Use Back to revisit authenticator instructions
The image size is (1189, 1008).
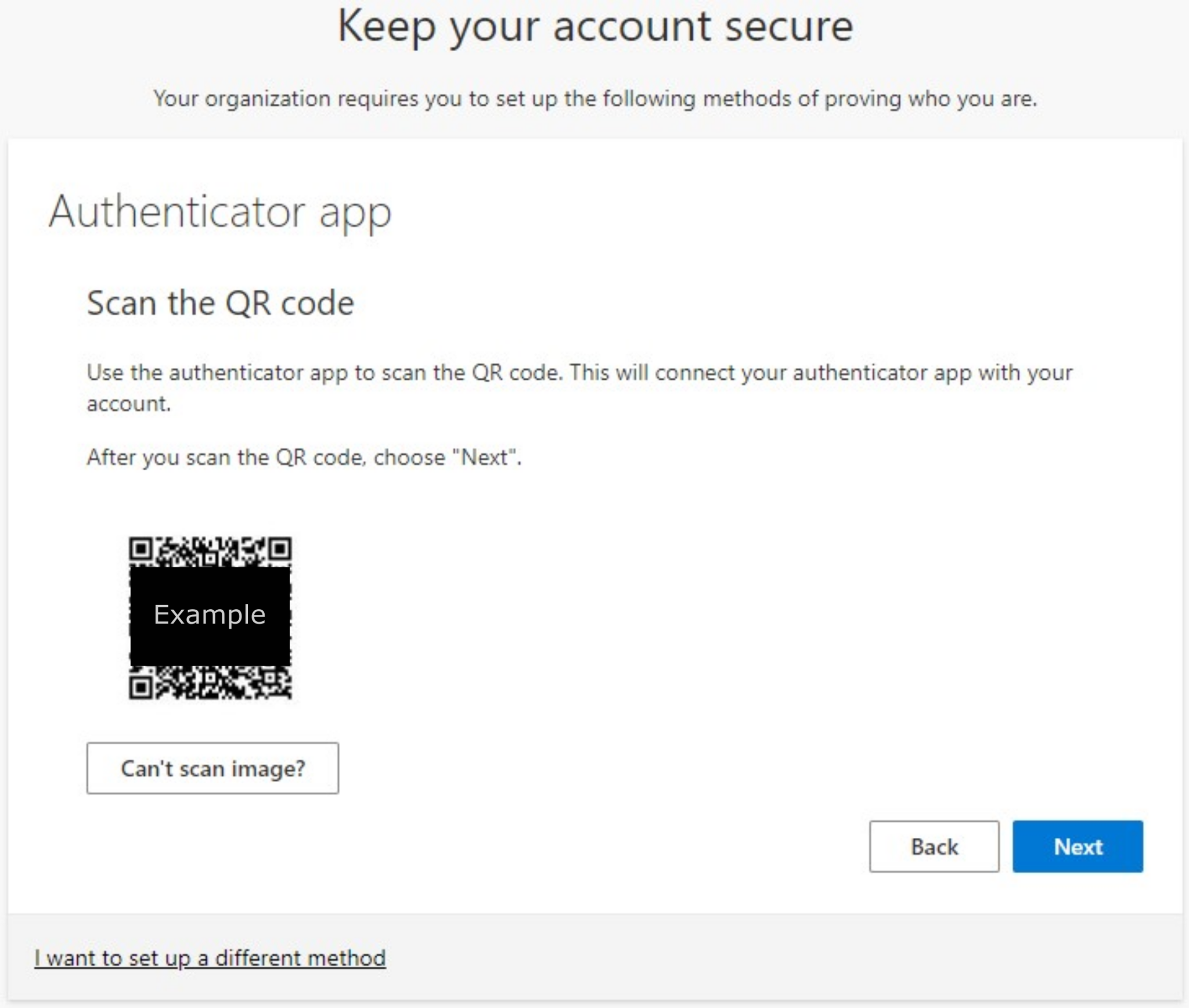coord(934,847)
